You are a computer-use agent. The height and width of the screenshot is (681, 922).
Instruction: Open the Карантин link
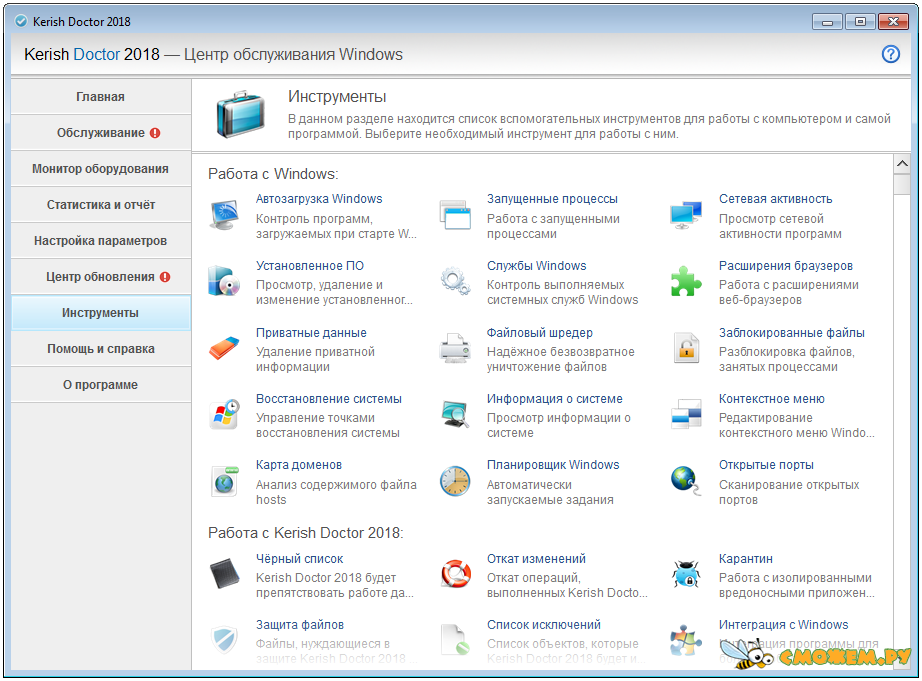click(746, 559)
